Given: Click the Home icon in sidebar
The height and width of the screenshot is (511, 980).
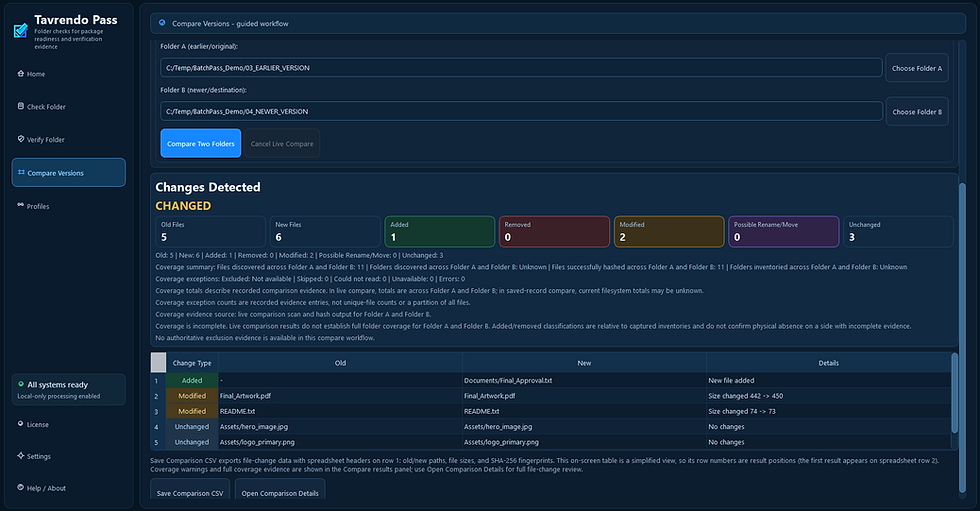Looking at the screenshot, I should (21, 74).
